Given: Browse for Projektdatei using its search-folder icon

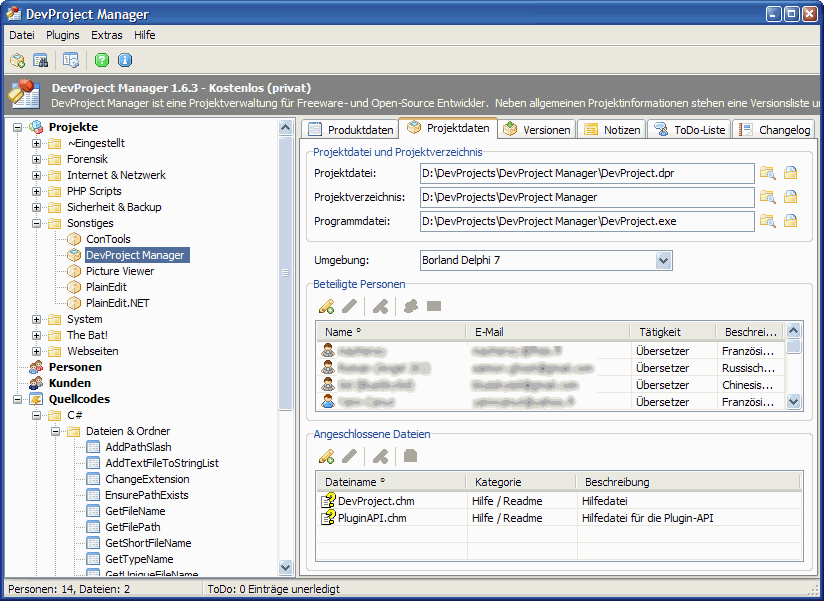Looking at the screenshot, I should pos(768,173).
